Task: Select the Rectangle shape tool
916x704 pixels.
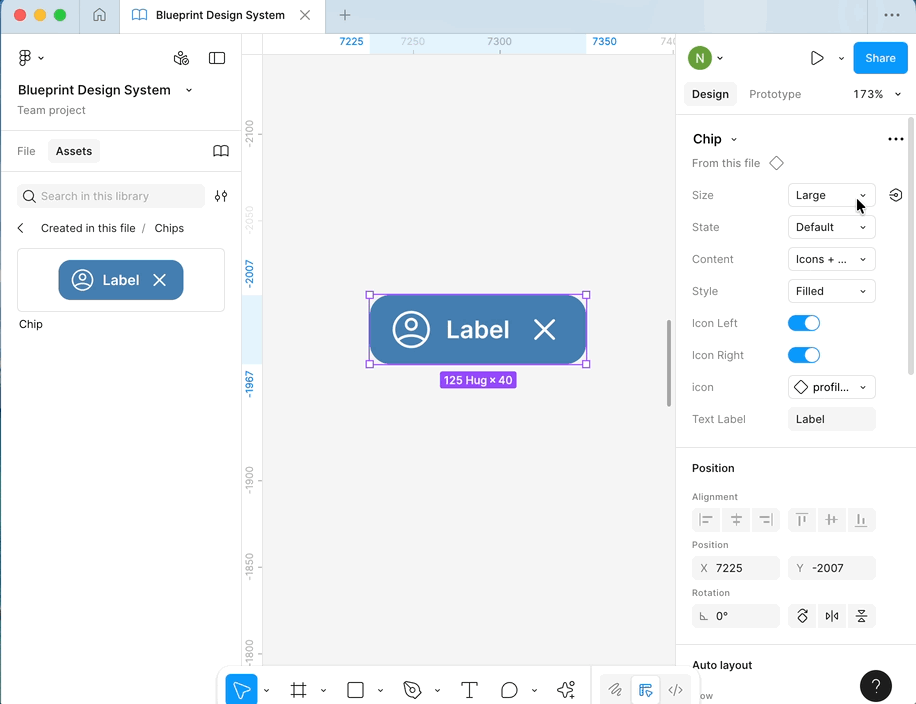Action: 355,690
